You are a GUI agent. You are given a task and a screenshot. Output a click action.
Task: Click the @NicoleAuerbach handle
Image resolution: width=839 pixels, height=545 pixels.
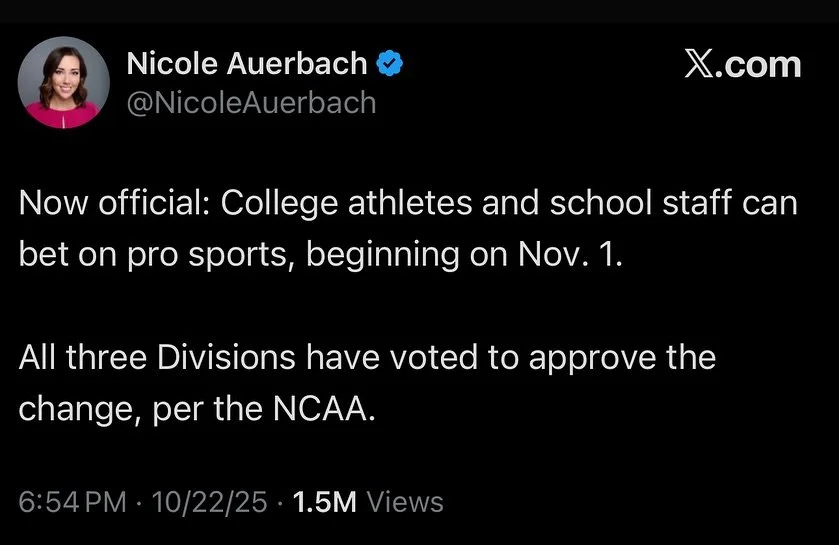click(x=251, y=101)
